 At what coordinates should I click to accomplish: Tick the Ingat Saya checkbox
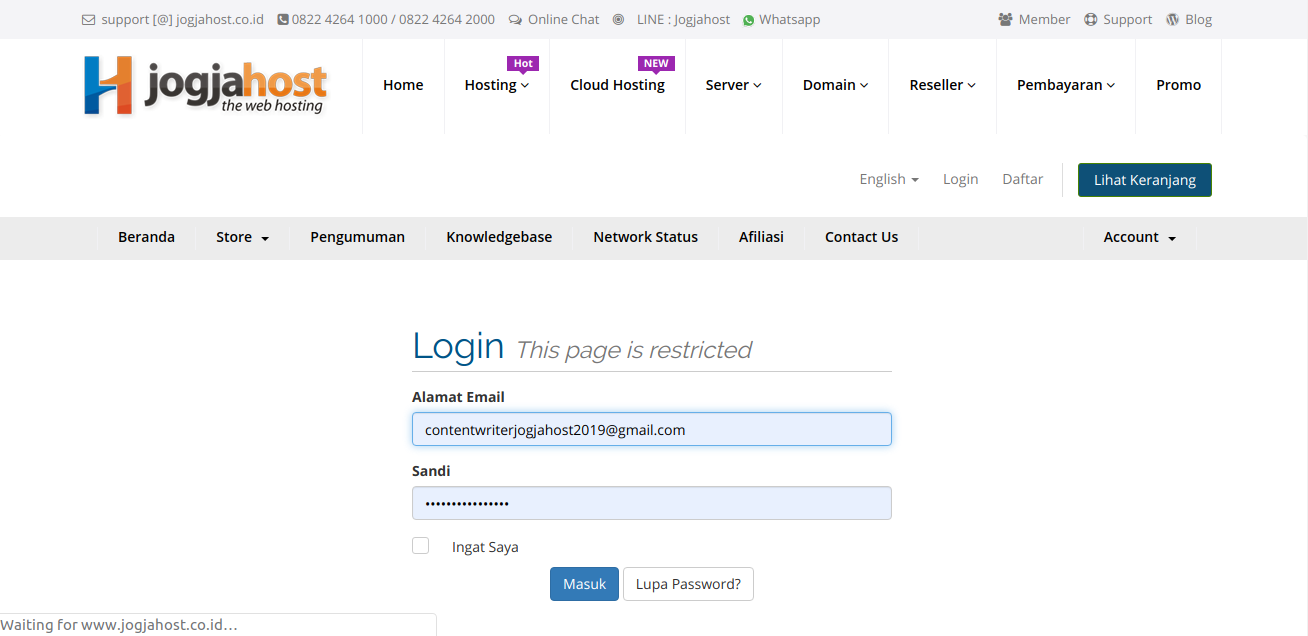(x=421, y=546)
